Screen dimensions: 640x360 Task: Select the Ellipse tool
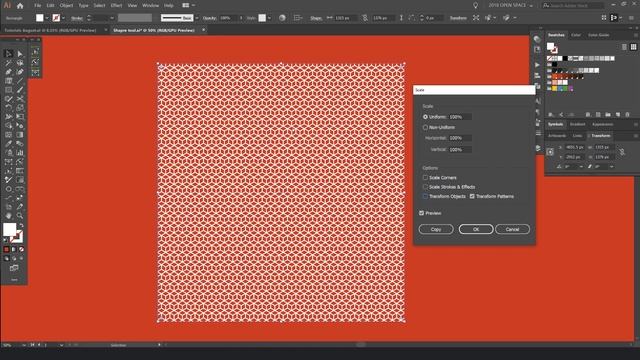(8, 189)
